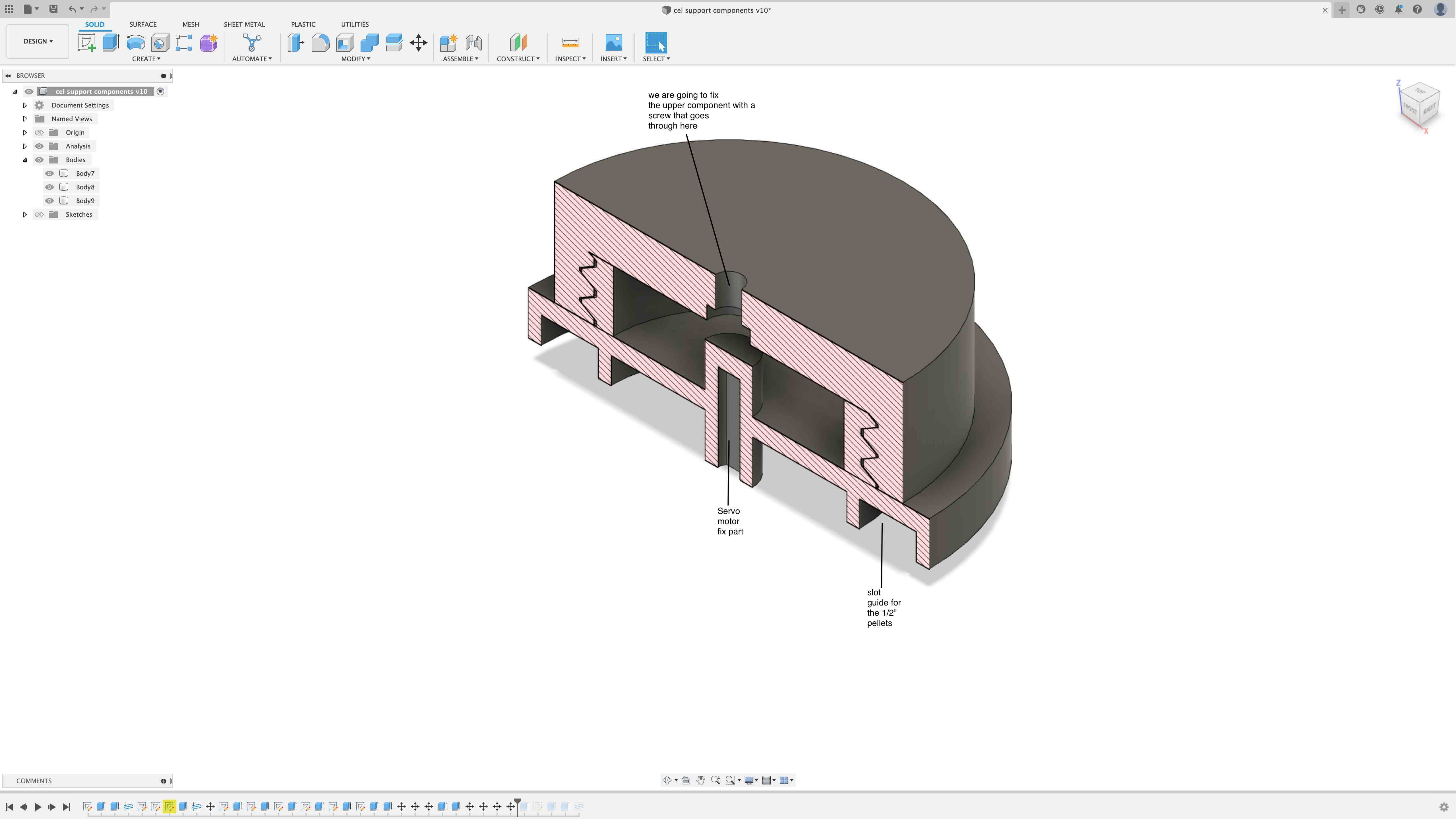Choose the Fillet tool
Viewport: 1456px width, 819px height.
pyautogui.click(x=320, y=43)
